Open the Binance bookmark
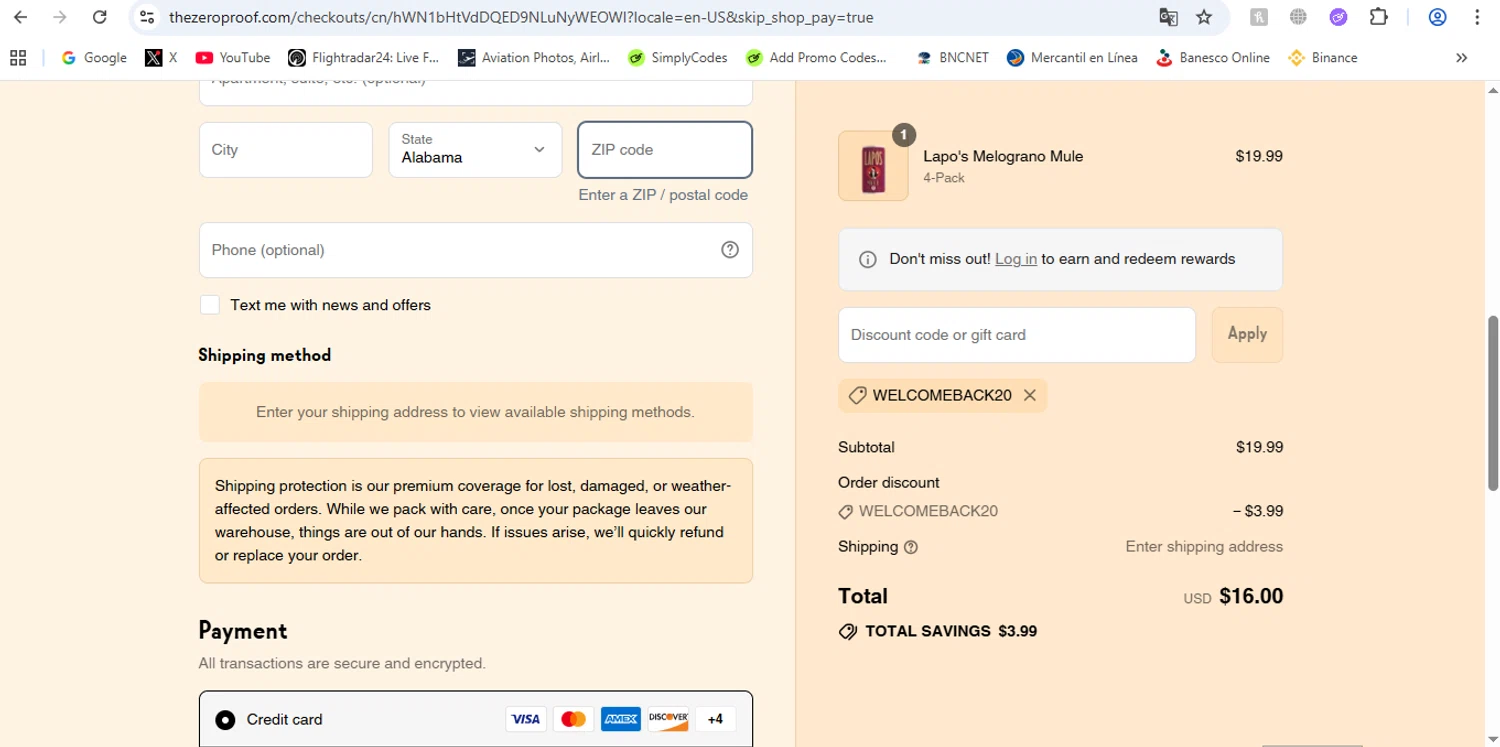The image size is (1500, 747). (x=1322, y=58)
